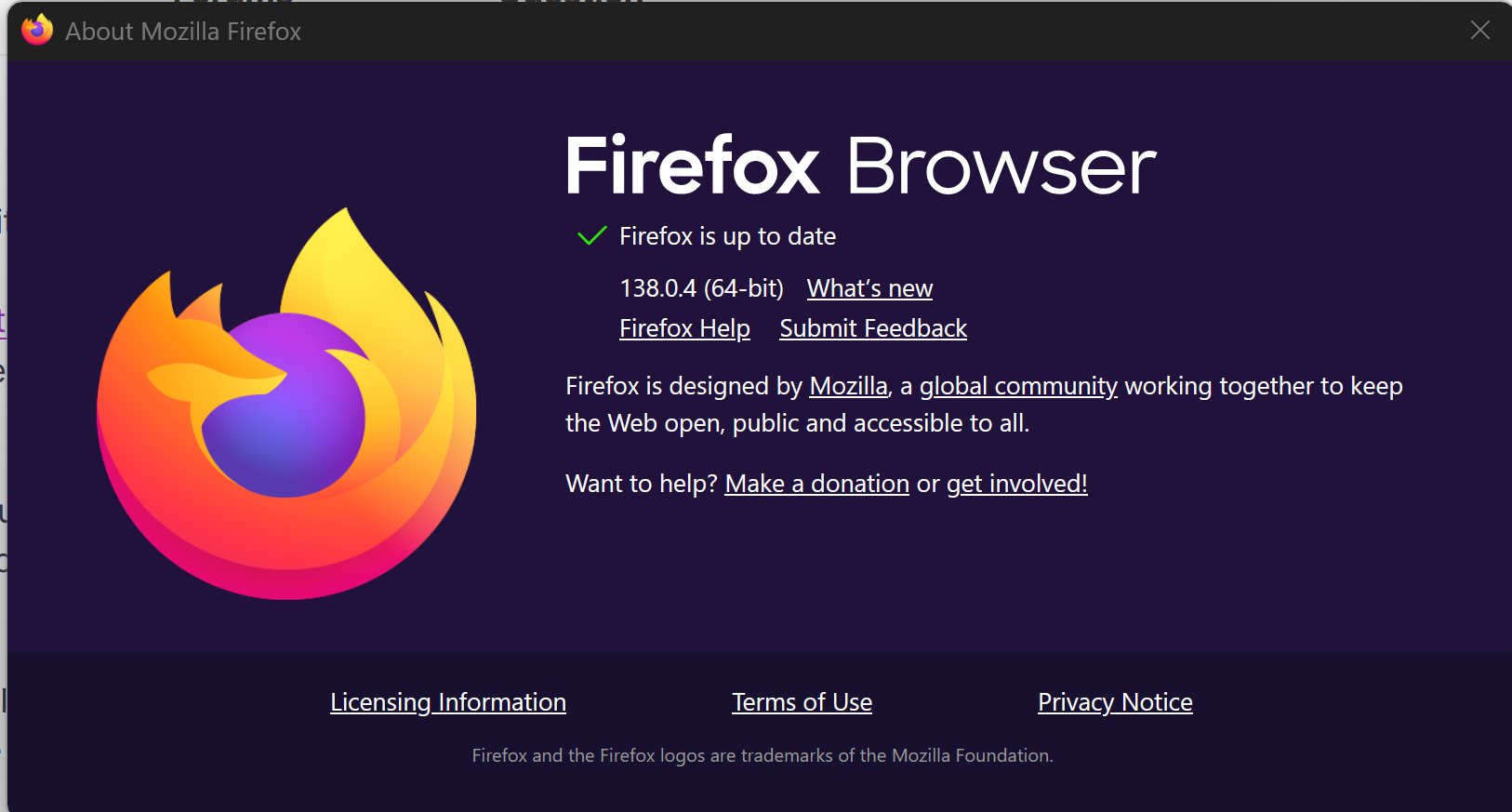Open the Terms of Use link
This screenshot has height=812, width=1512.
[x=802, y=702]
